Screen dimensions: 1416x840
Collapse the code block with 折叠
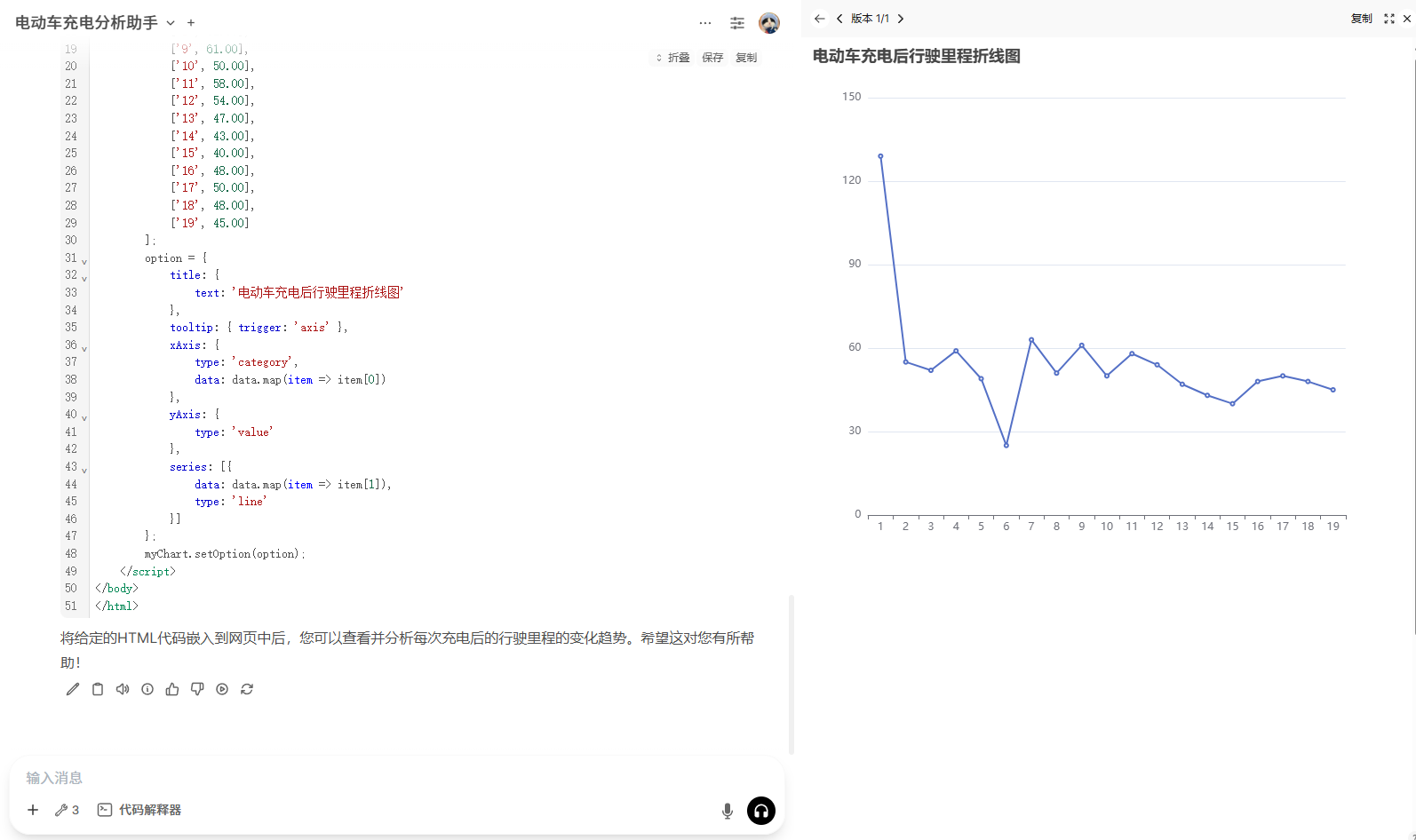[673, 58]
